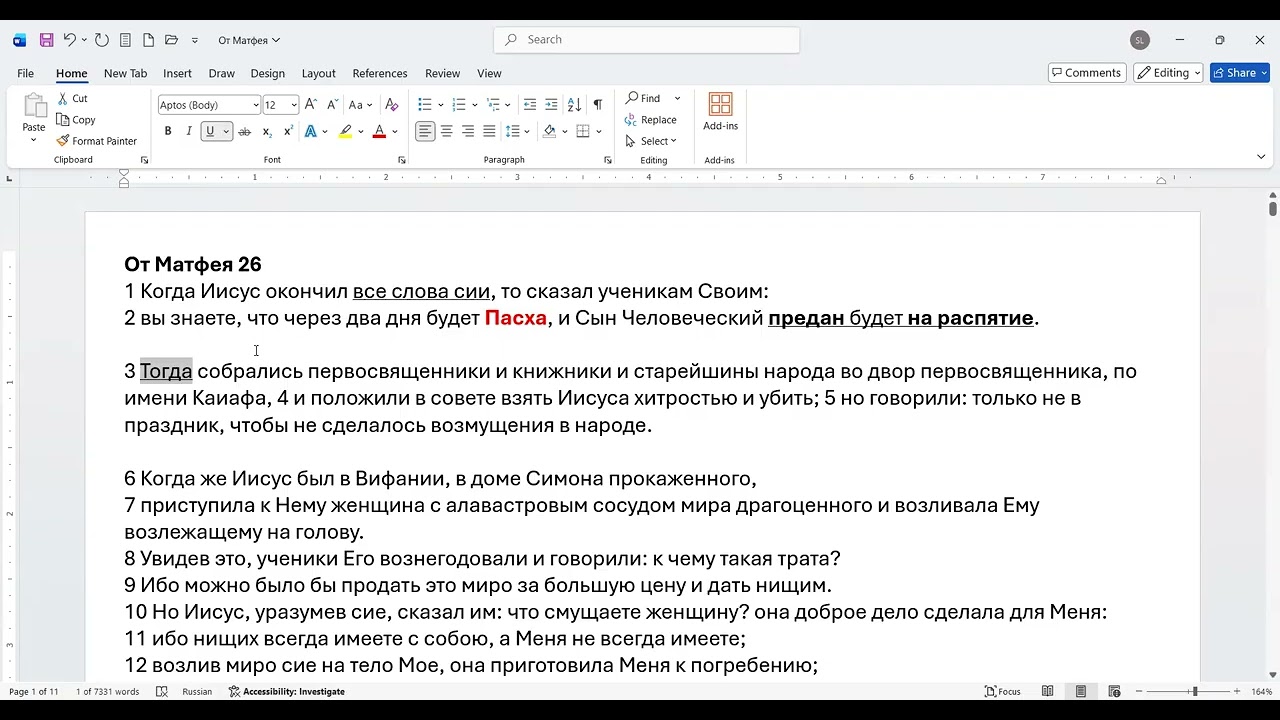This screenshot has width=1280, height=720.
Task: Open the Paragraph dialog launcher
Action: coord(608,160)
